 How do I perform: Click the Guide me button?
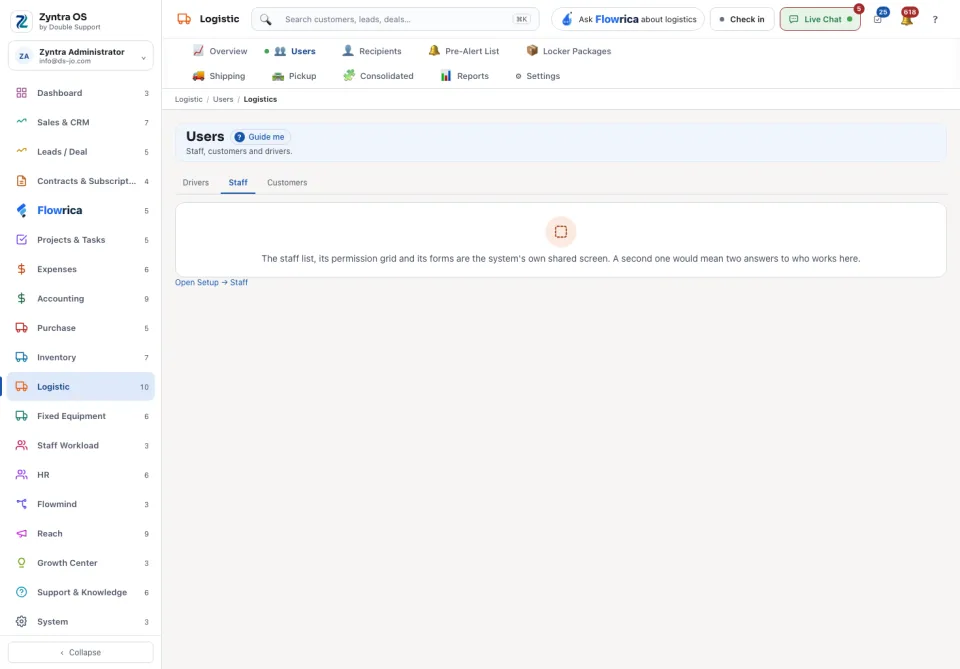[260, 137]
